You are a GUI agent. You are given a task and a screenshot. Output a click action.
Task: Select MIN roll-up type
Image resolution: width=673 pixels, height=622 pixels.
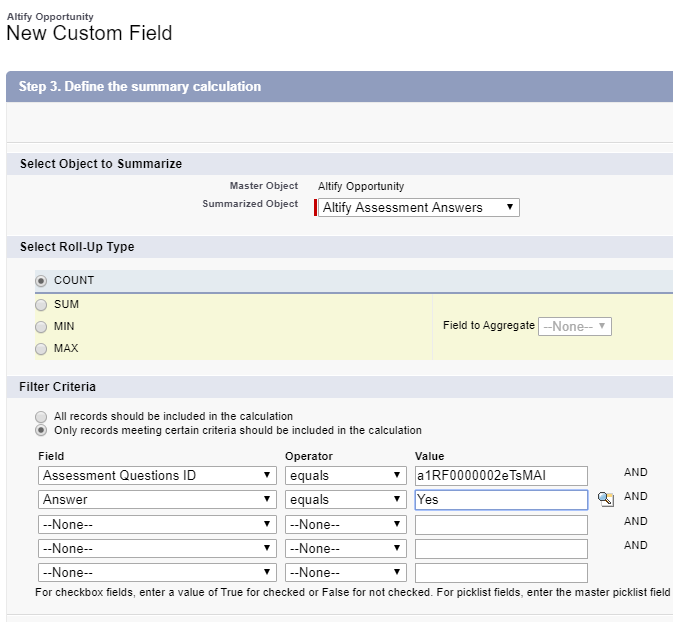click(x=41, y=327)
